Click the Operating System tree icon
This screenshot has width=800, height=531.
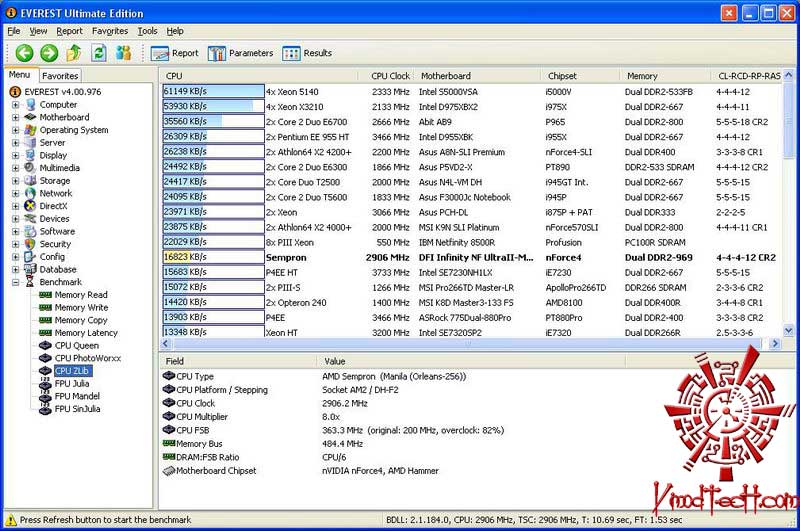[x=31, y=130]
